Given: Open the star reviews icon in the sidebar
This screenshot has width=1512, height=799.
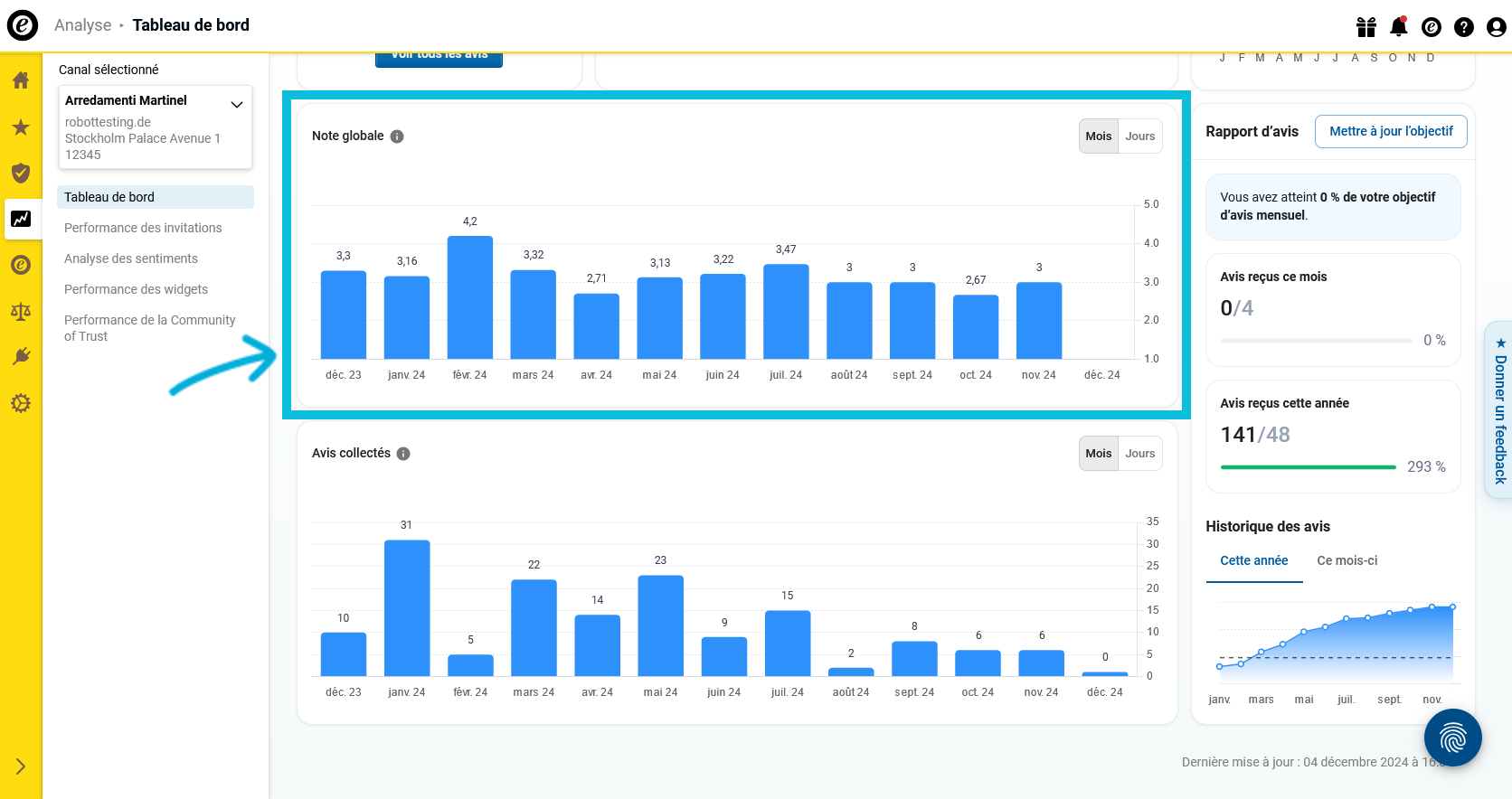Looking at the screenshot, I should [x=21, y=127].
